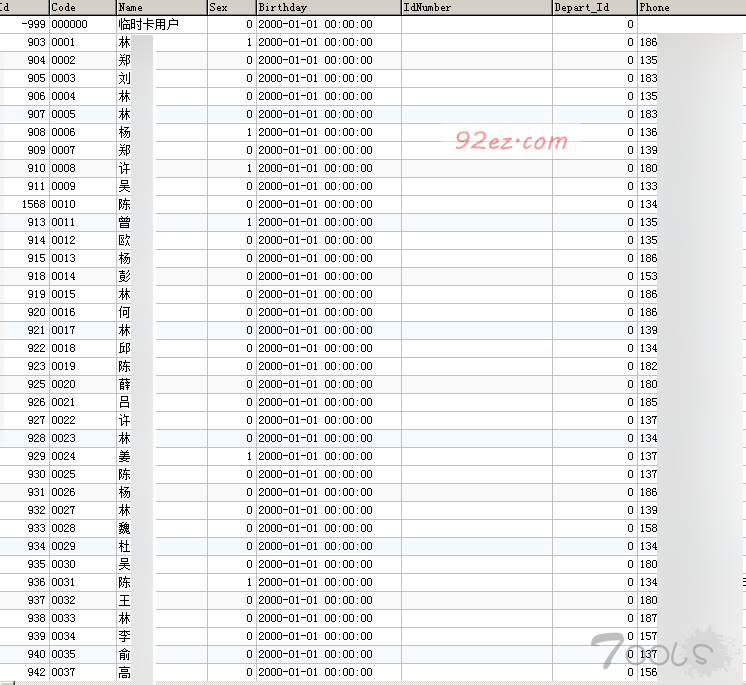Click the empty IdNumber cell in row 0016
The height and width of the screenshot is (685, 746).
tap(477, 313)
